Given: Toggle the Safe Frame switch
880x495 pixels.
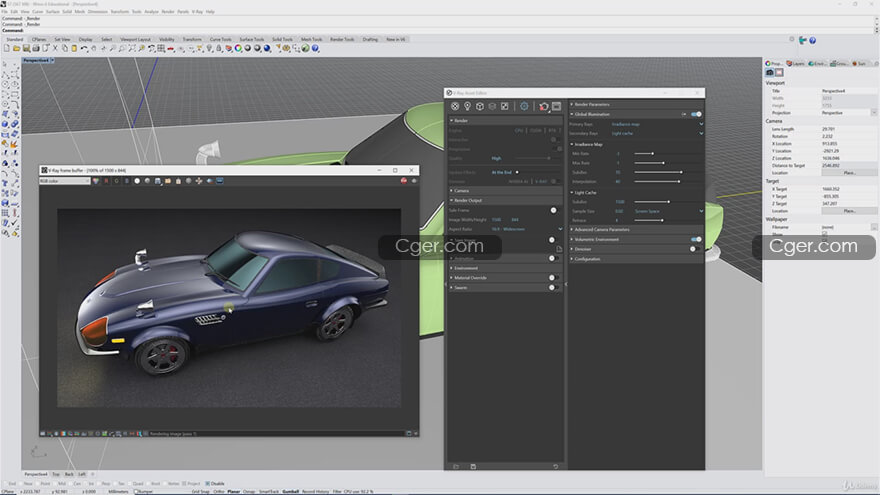Looking at the screenshot, I should (x=555, y=210).
